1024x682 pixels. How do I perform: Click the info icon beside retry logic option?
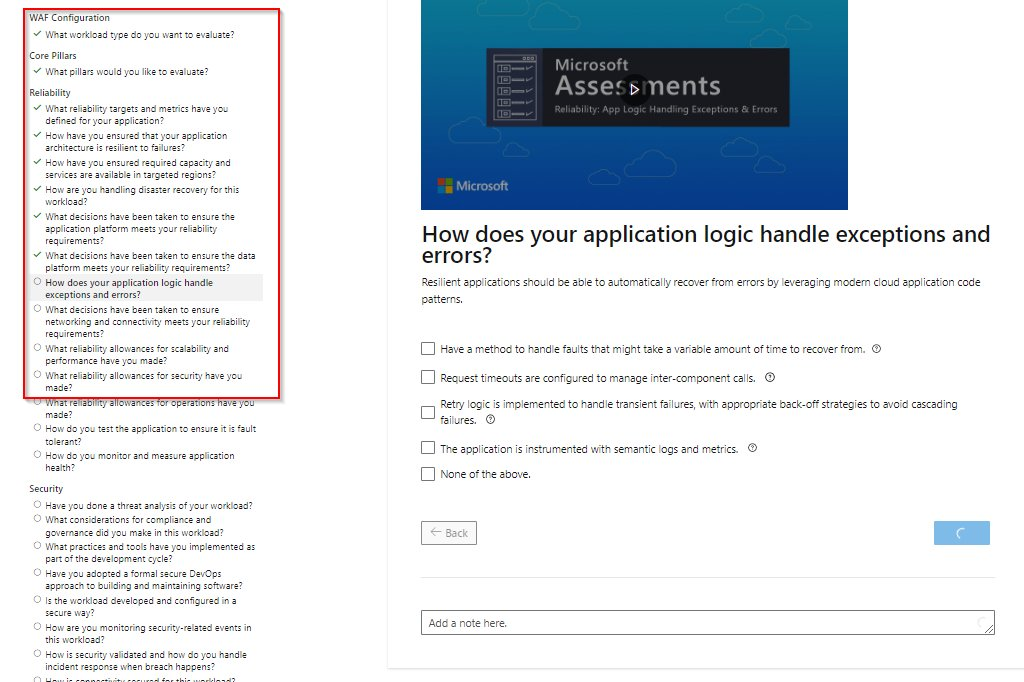coord(490,419)
